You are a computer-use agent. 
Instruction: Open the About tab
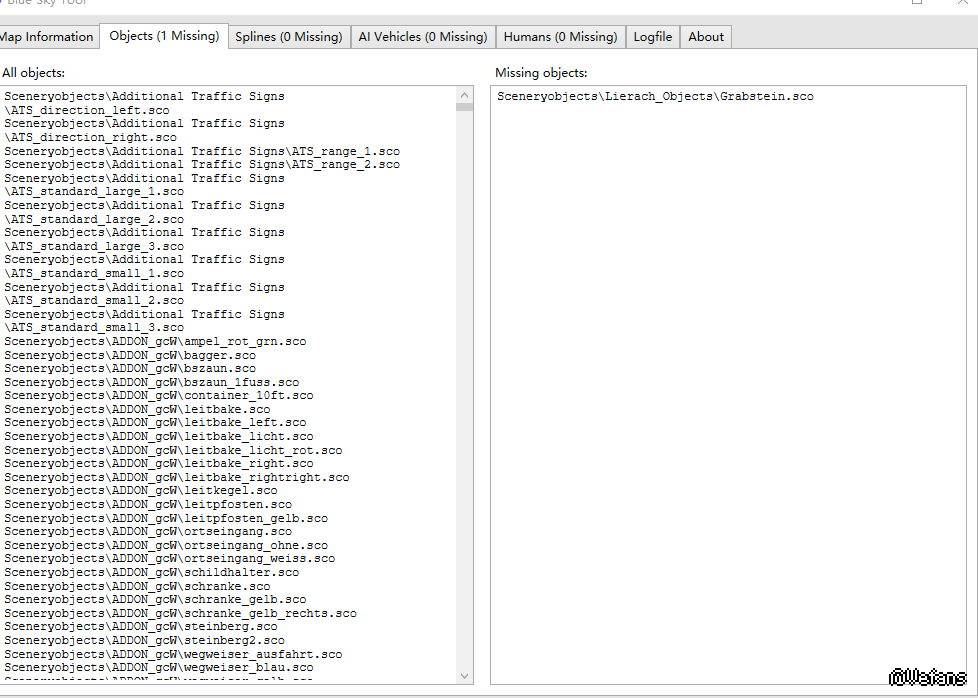coord(705,37)
